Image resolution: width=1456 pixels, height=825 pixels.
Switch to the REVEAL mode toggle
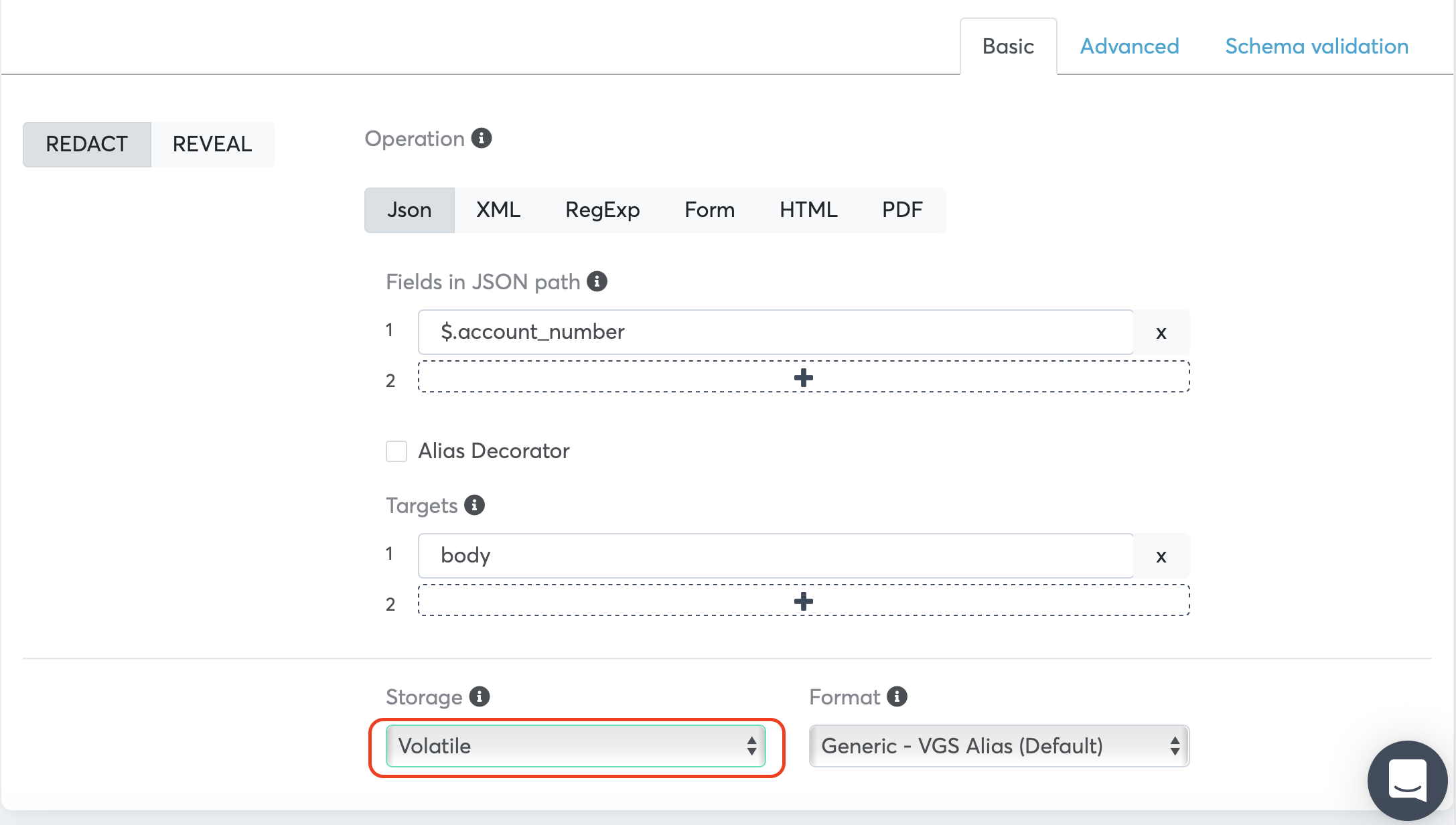tap(212, 144)
